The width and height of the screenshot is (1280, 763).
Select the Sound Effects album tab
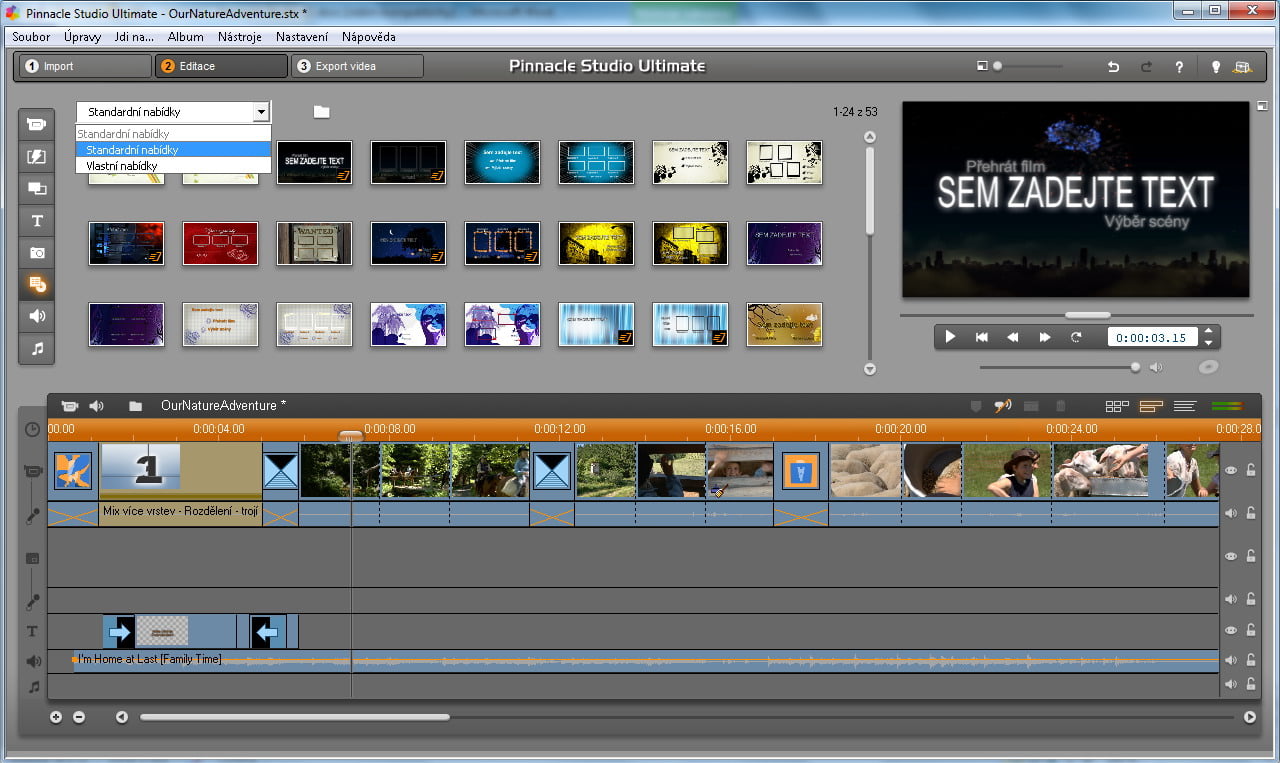[37, 317]
